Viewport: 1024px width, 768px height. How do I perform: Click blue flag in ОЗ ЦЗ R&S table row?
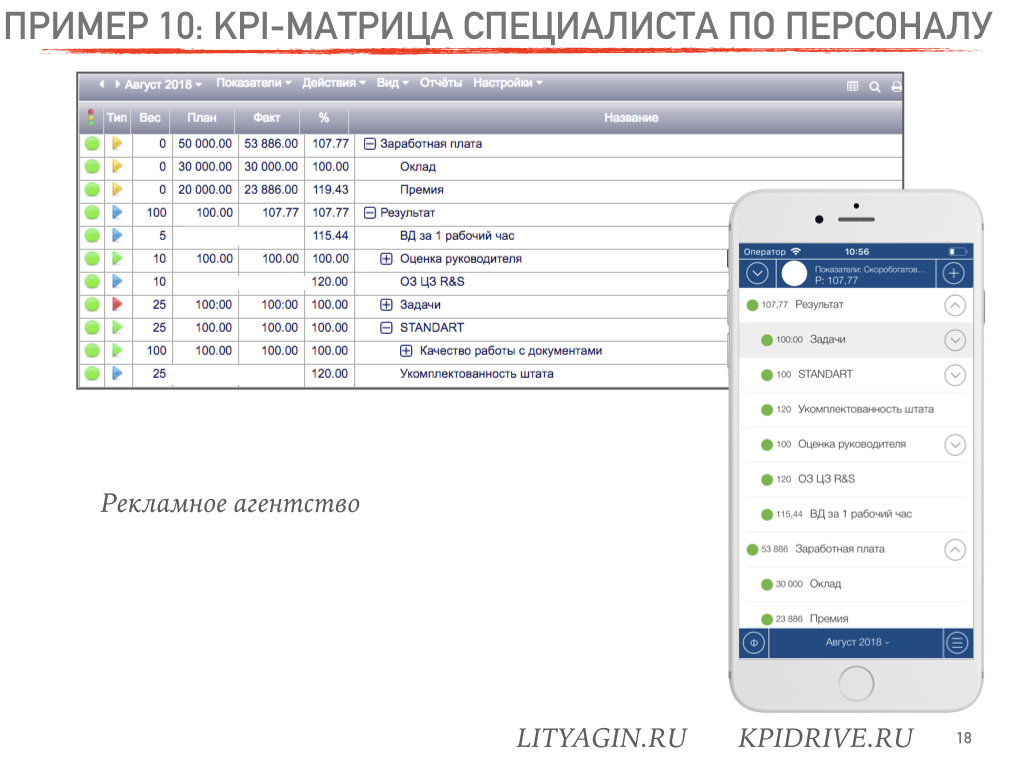pos(117,281)
